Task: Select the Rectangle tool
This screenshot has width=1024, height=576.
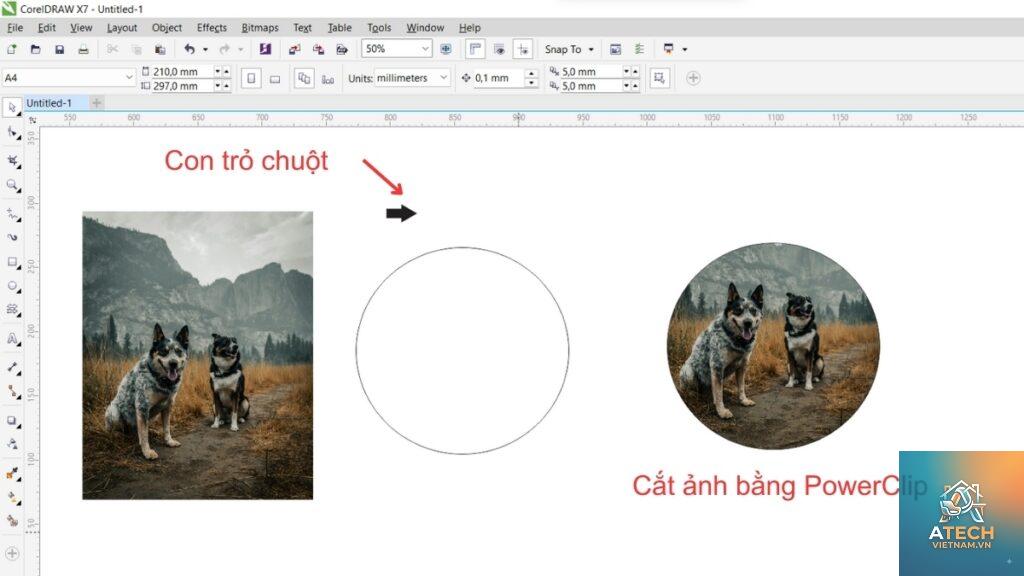Action: pos(12,262)
